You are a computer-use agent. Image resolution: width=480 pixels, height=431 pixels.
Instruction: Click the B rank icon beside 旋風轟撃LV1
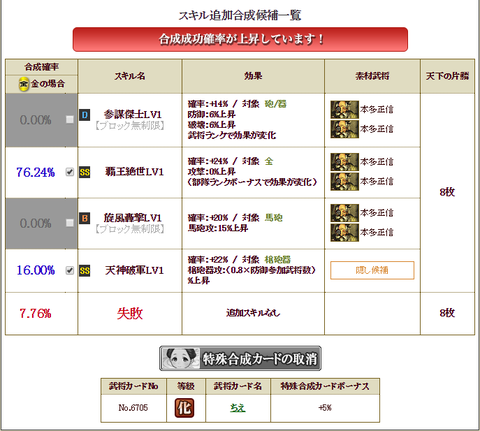(84, 218)
